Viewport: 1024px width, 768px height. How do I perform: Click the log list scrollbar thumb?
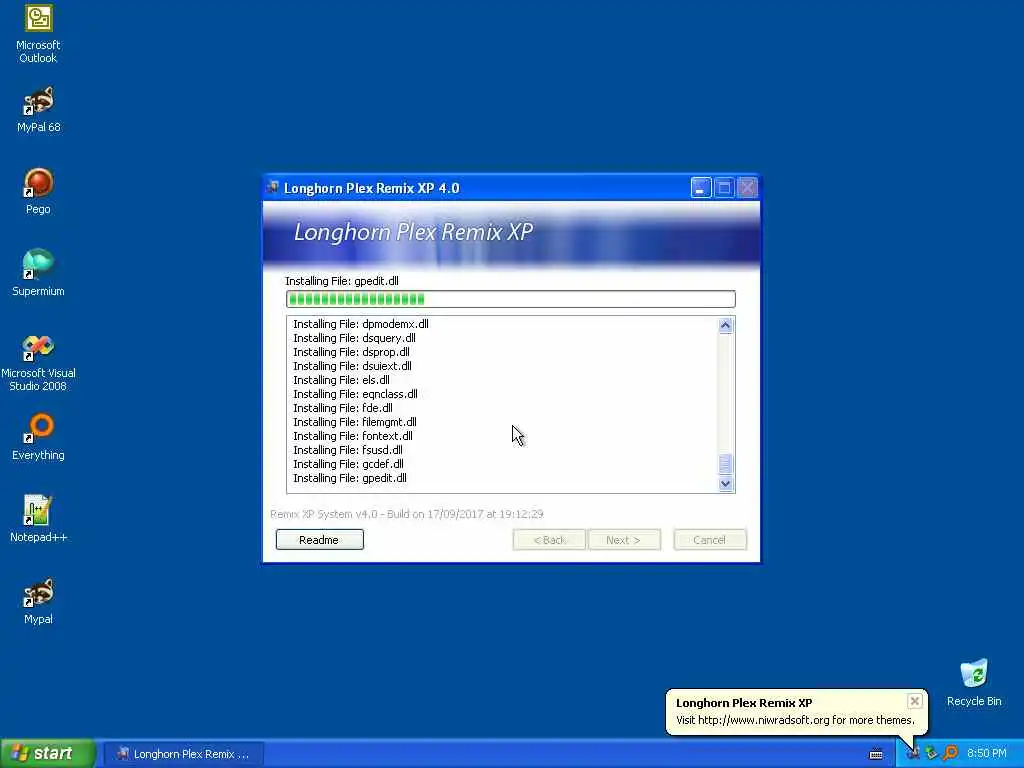click(x=725, y=464)
